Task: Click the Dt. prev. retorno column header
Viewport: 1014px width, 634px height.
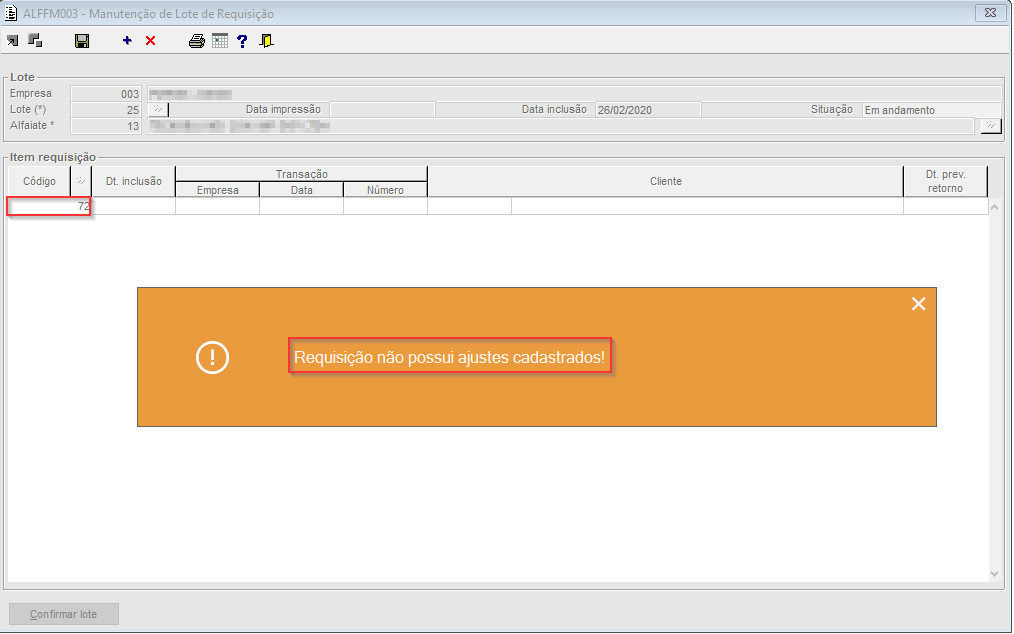Action: 945,181
